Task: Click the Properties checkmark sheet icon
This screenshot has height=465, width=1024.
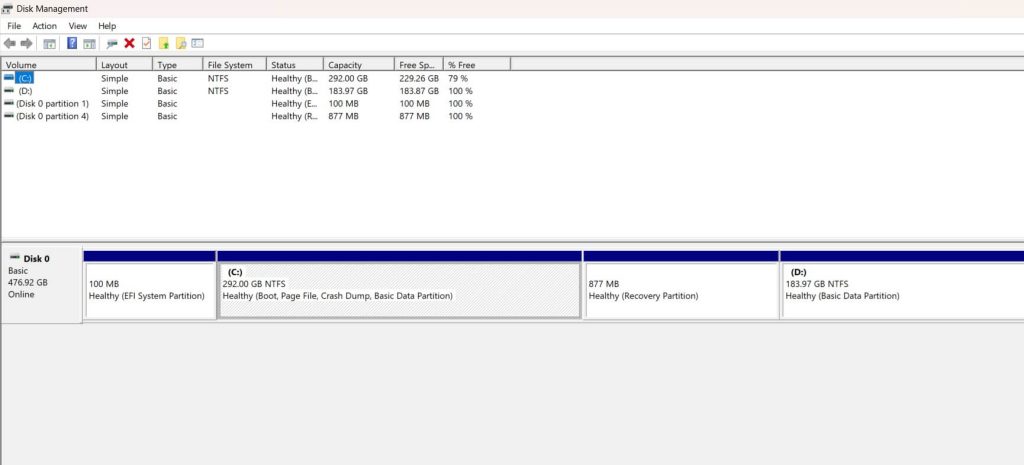Action: (146, 44)
